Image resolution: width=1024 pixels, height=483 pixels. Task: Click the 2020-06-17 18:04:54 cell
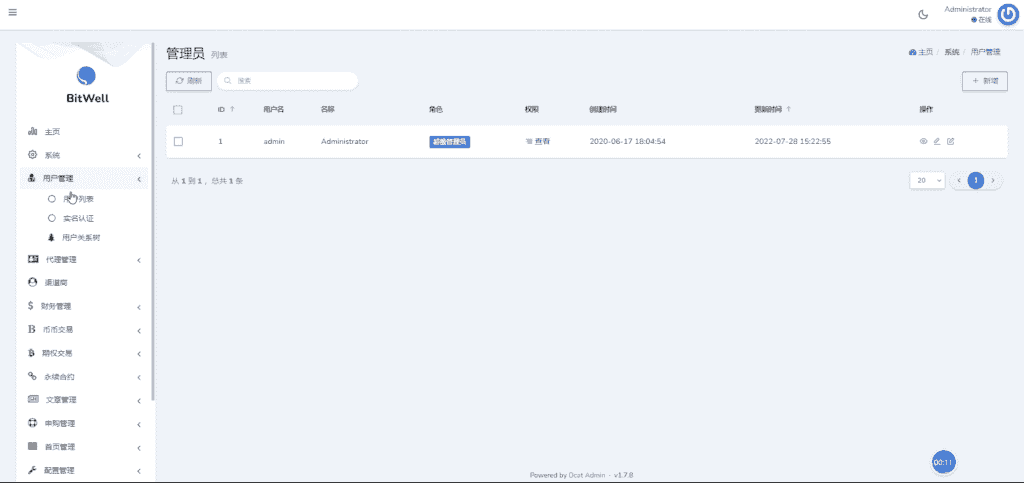click(628, 141)
